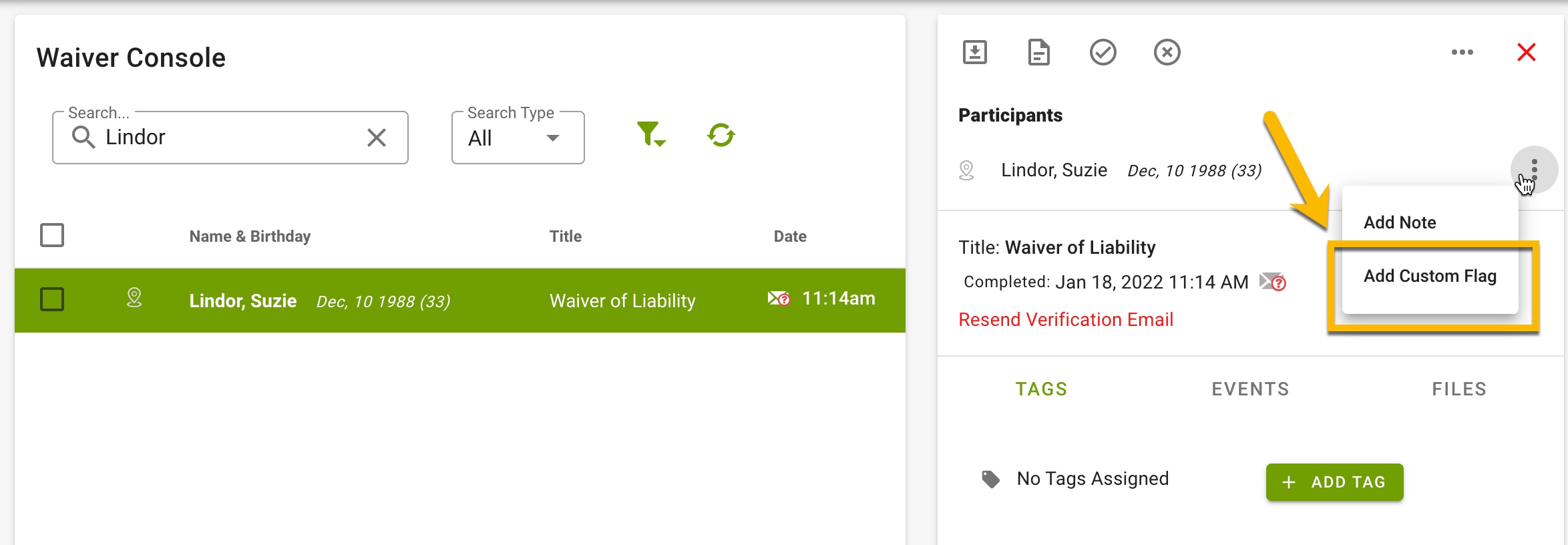
Task: Refresh the waiver list
Action: (721, 135)
